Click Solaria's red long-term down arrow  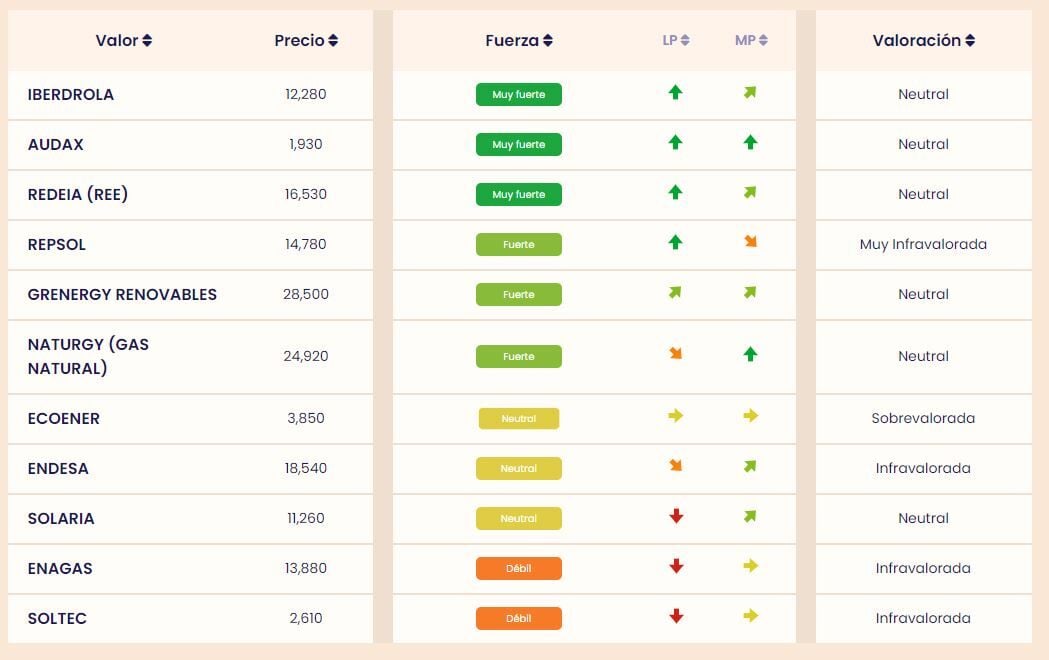[675, 516]
